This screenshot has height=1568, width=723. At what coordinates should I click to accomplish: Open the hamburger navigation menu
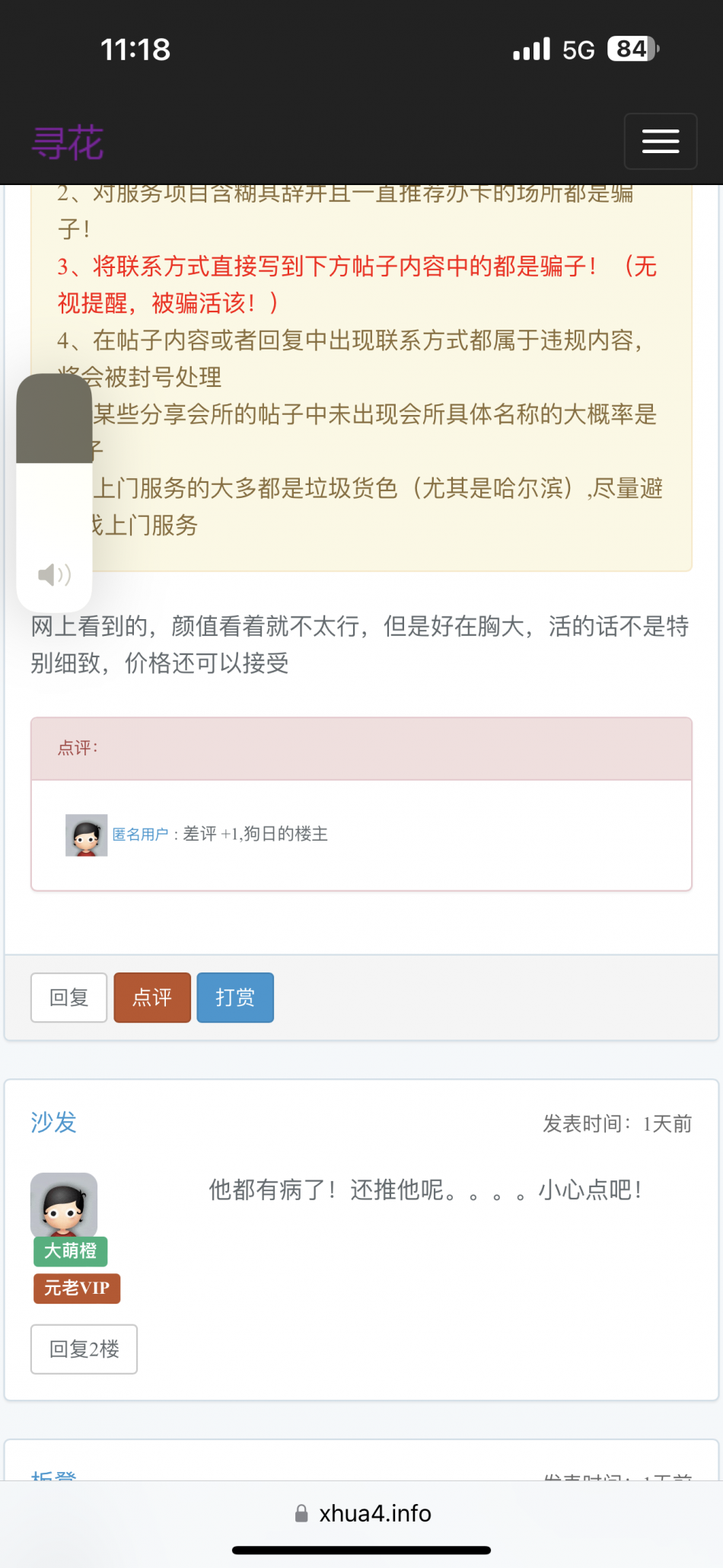[x=660, y=141]
